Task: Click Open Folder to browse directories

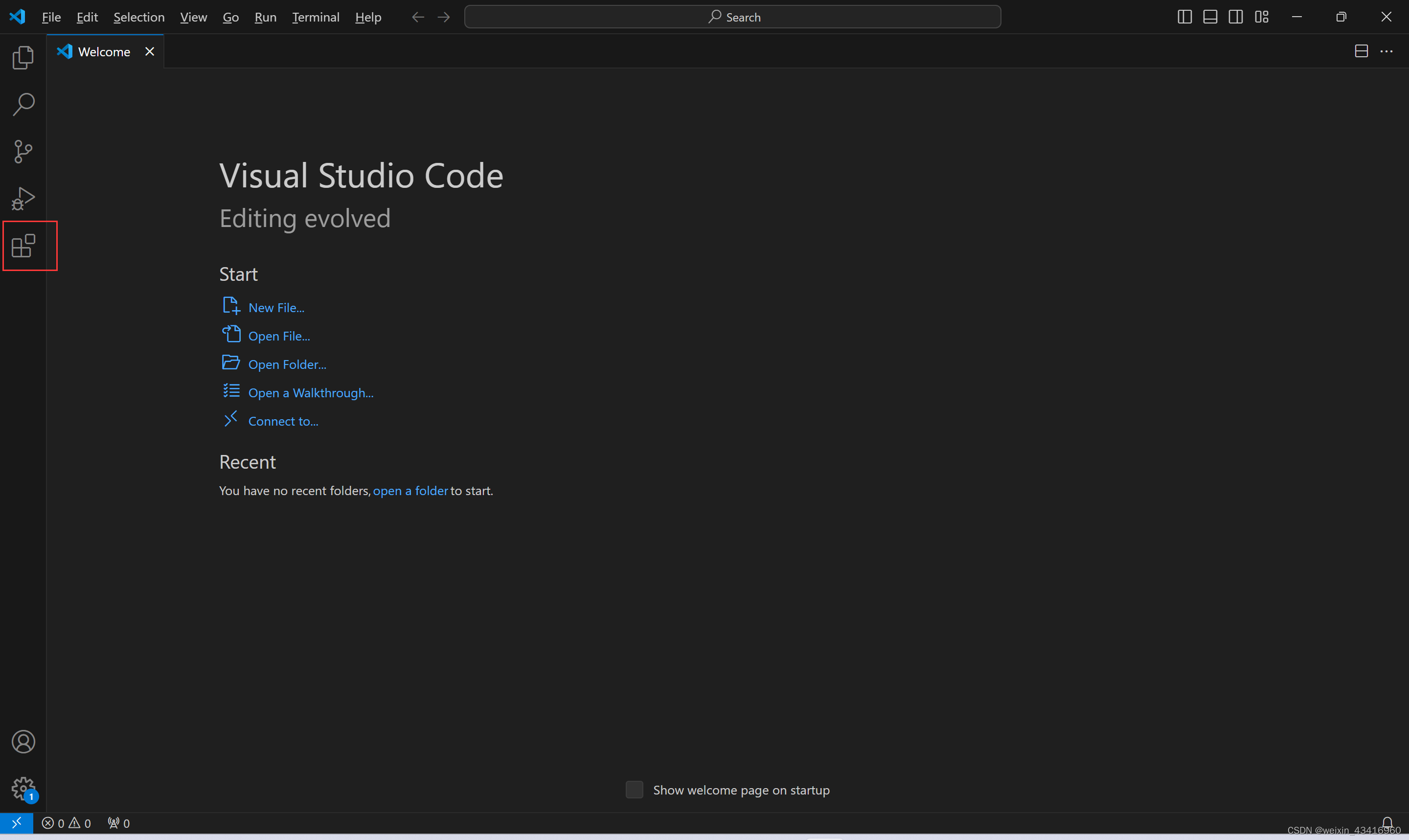Action: (288, 363)
